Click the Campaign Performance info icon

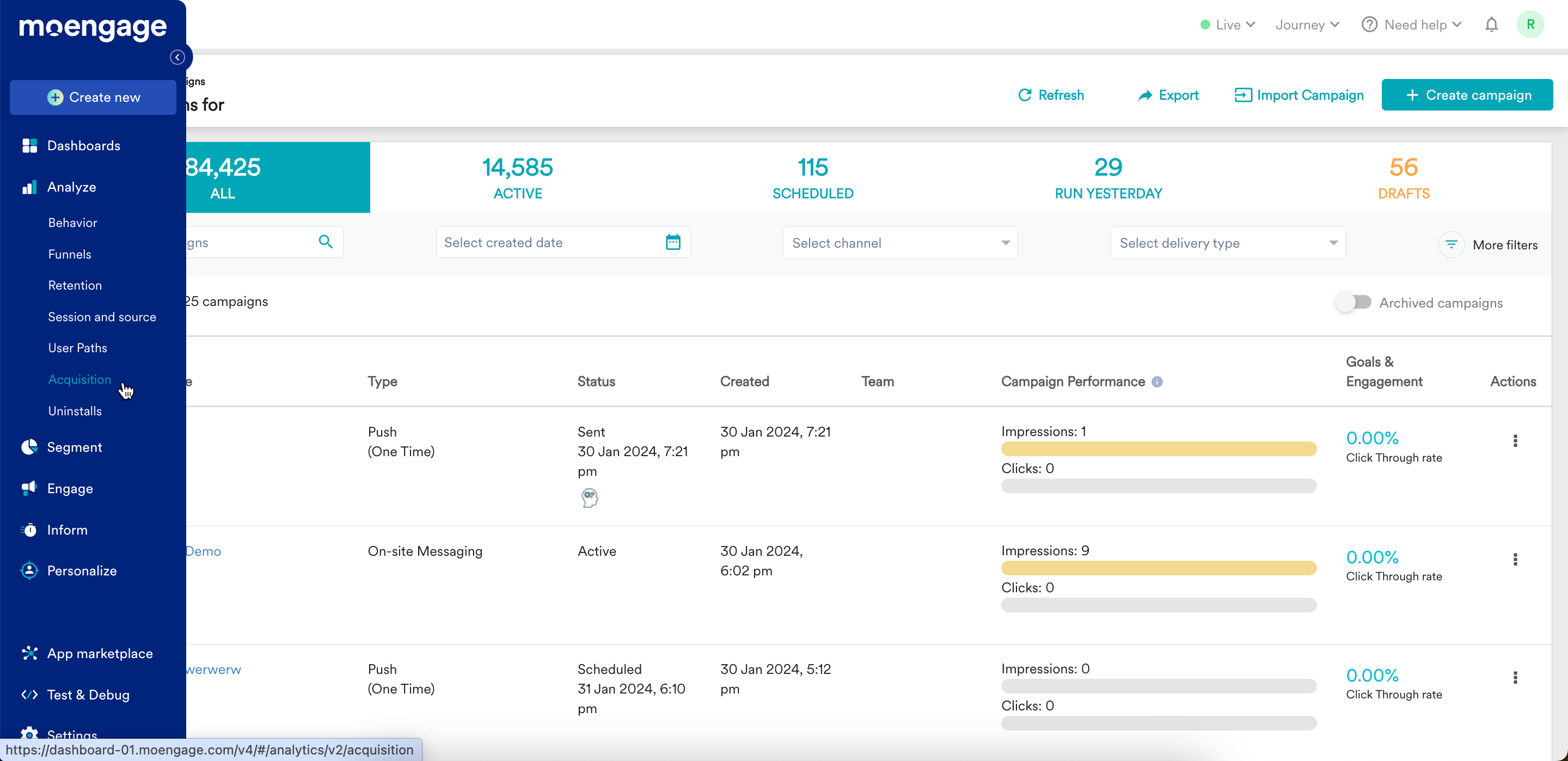tap(1157, 382)
